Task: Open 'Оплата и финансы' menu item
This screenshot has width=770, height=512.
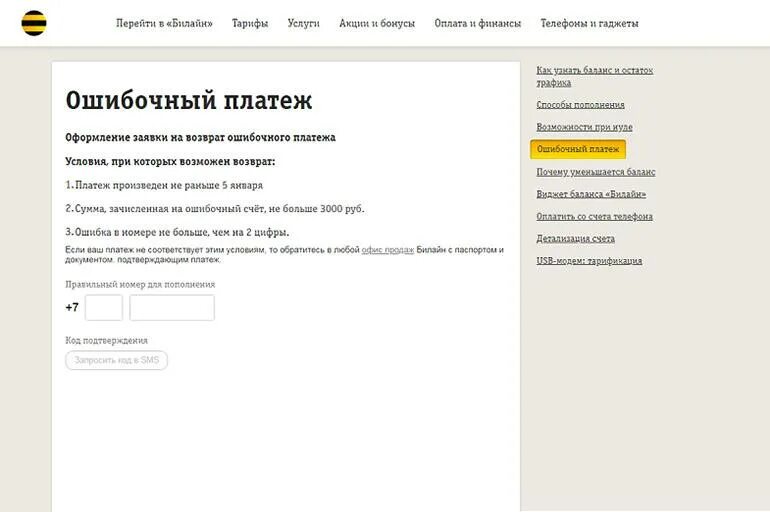Action: (x=477, y=24)
